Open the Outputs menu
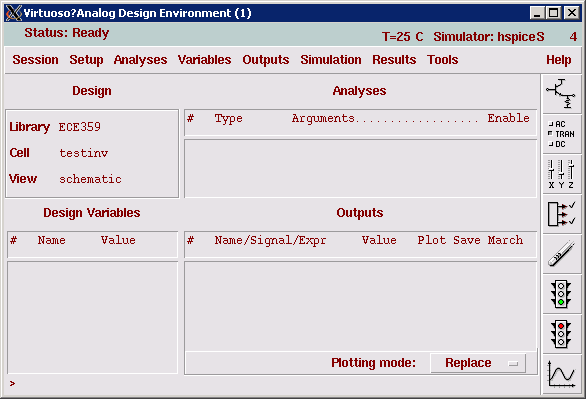This screenshot has width=586, height=399. [266, 60]
